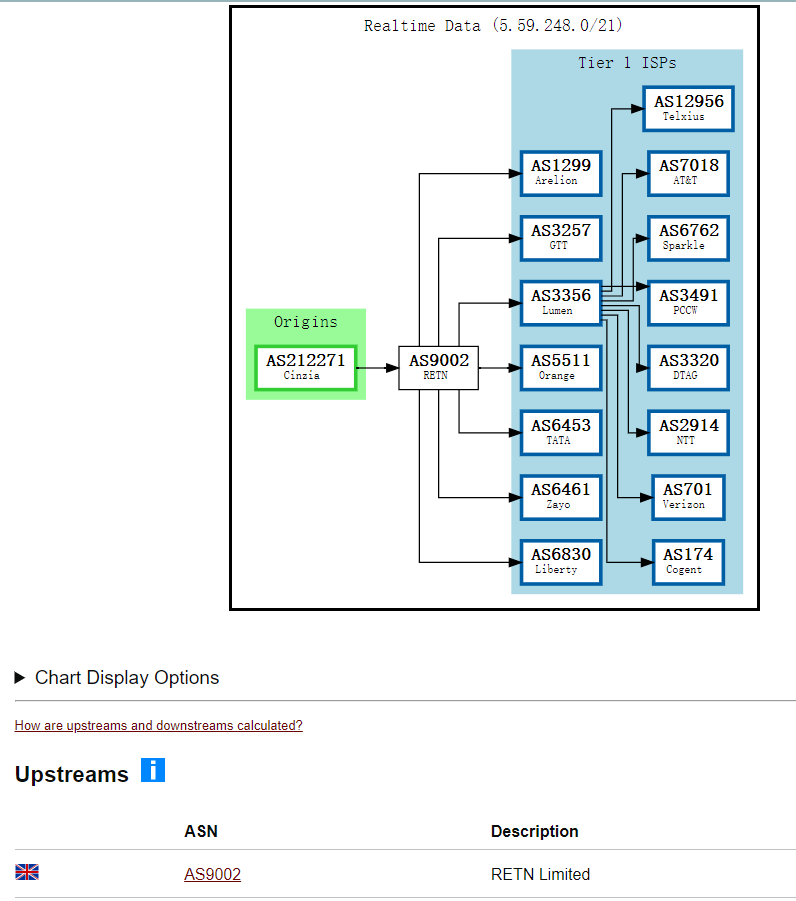The image size is (796, 901).
Task: Select the AS6461 Zayo node
Action: (x=561, y=497)
